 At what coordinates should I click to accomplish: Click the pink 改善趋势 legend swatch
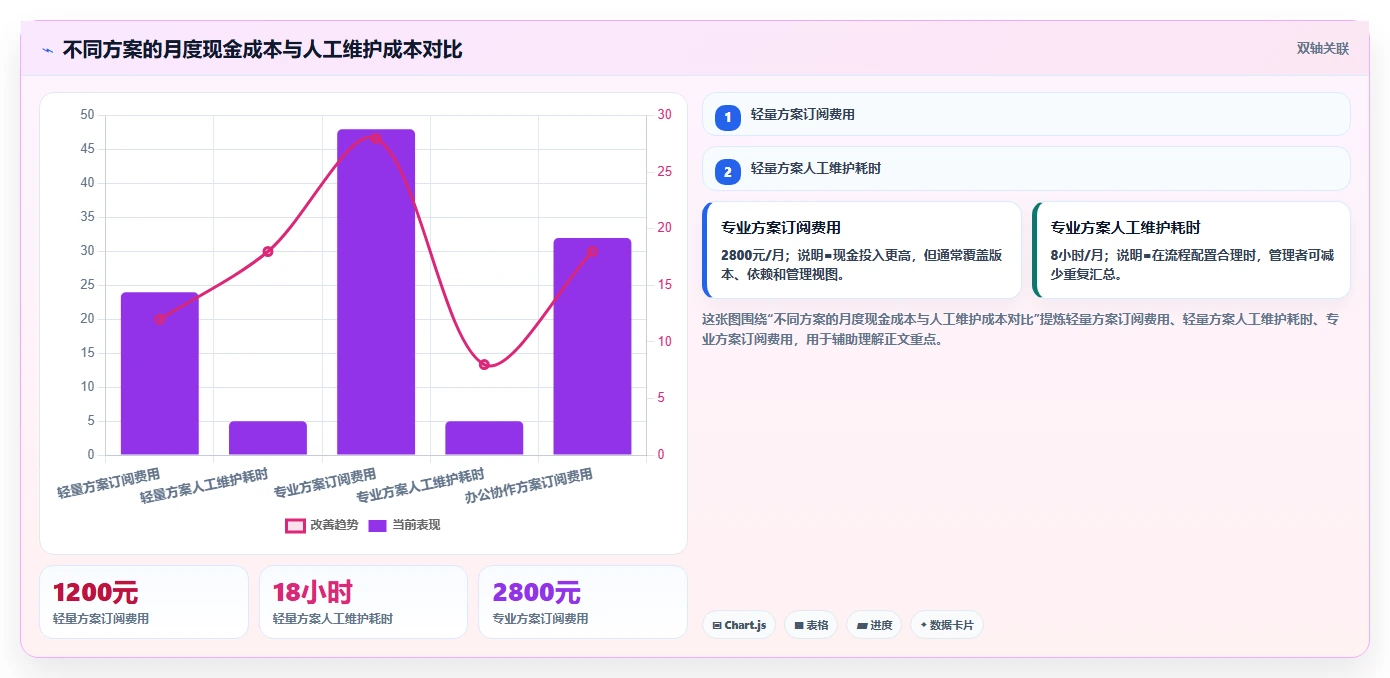tap(295, 525)
